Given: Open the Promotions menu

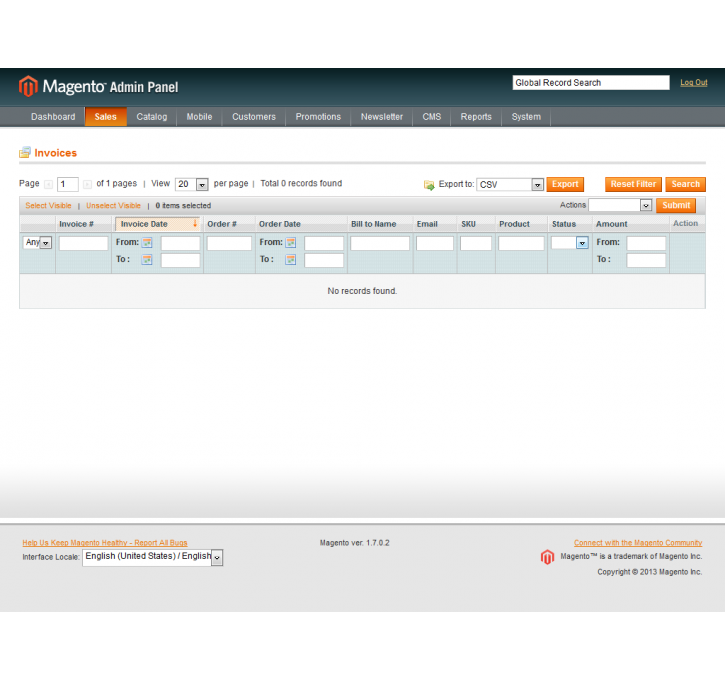Looking at the screenshot, I should tap(318, 117).
